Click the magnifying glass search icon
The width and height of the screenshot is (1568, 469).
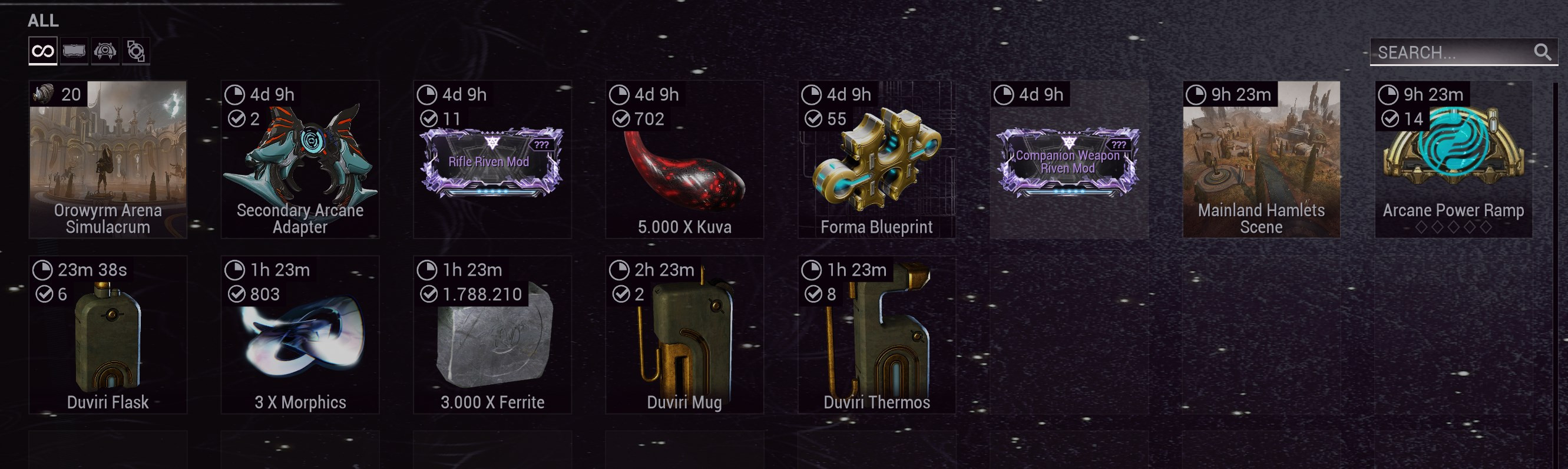point(1543,52)
